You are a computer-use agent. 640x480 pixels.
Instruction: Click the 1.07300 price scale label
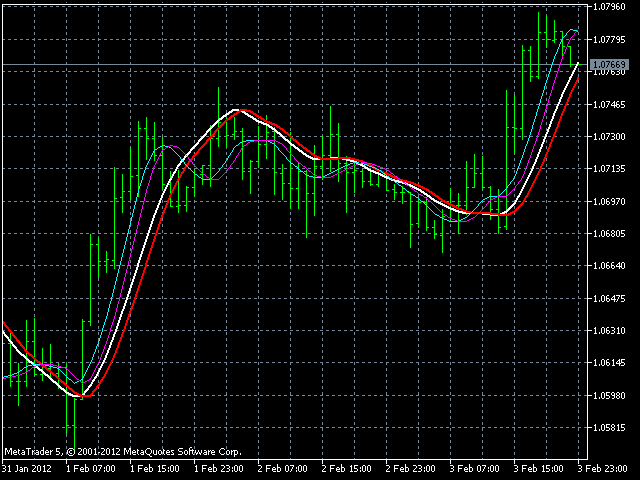click(608, 137)
